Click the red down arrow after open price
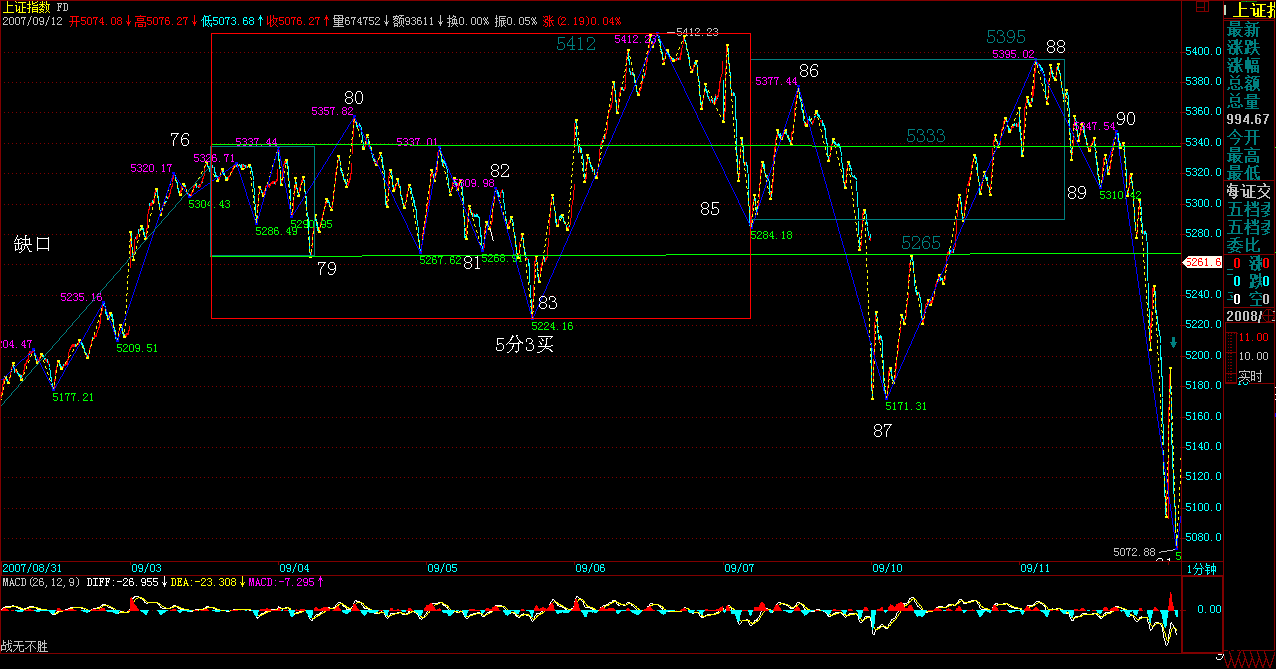The height and width of the screenshot is (669, 1276). [x=129, y=21]
